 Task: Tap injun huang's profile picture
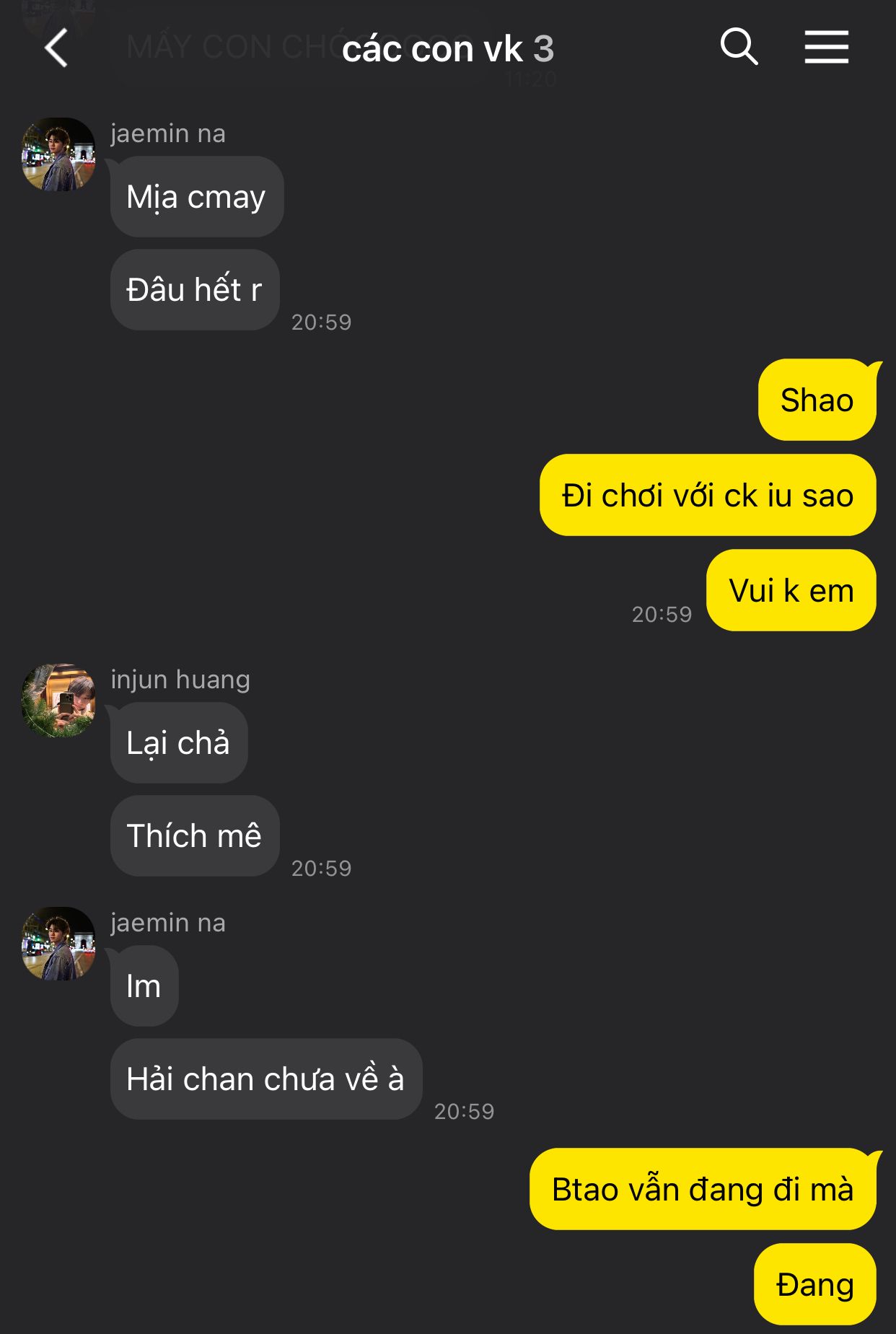tap(58, 701)
